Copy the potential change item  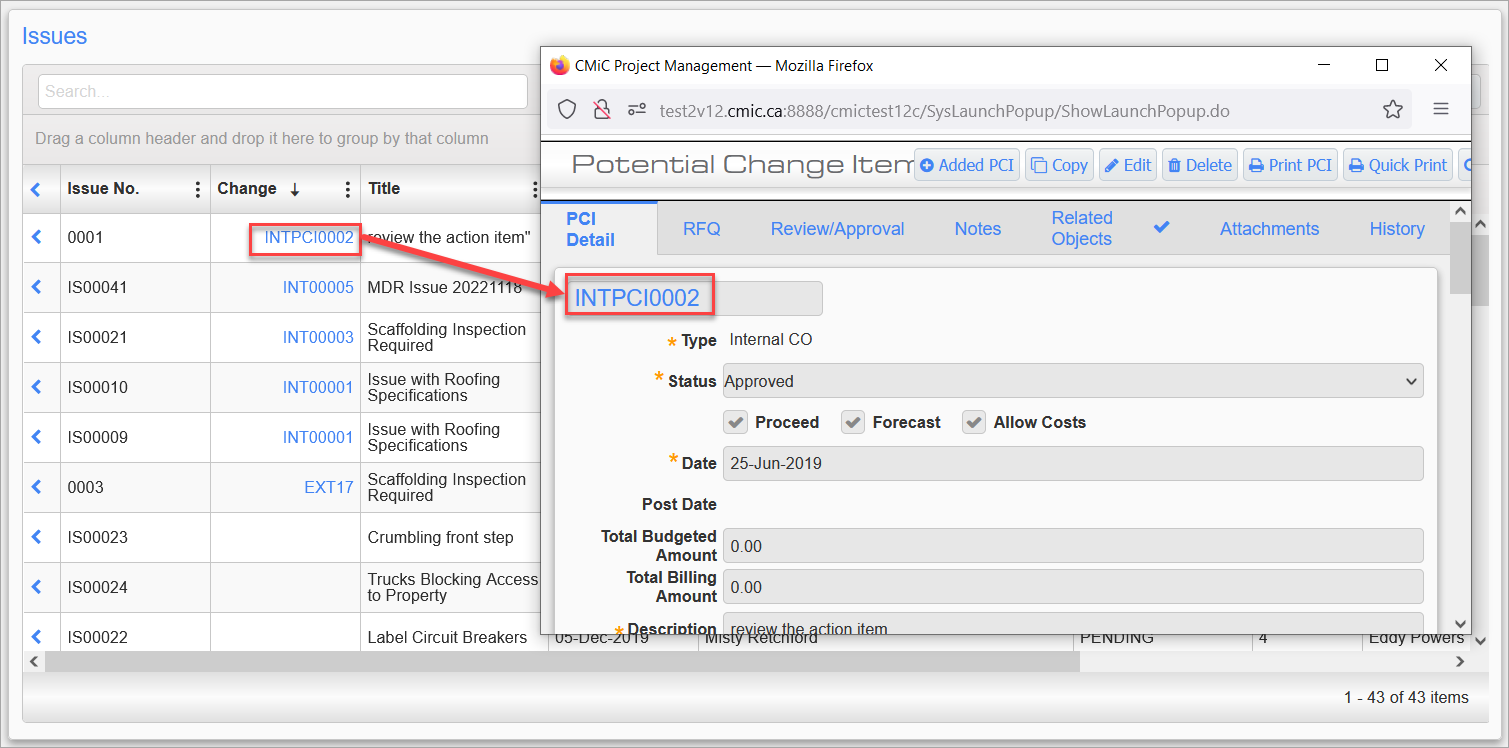coord(1059,165)
